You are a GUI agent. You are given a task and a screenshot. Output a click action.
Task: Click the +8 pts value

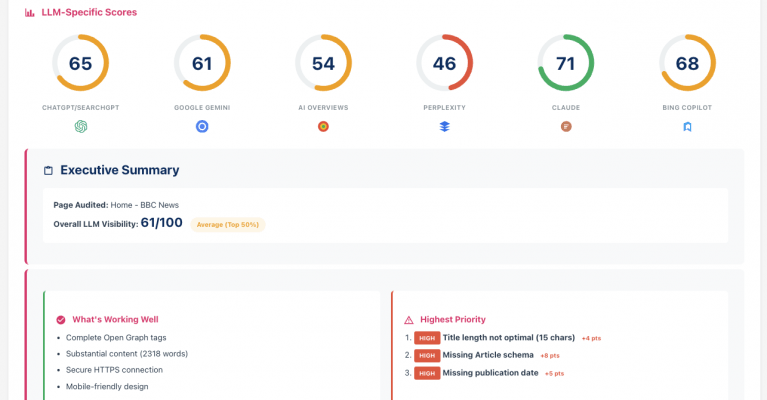tap(550, 356)
